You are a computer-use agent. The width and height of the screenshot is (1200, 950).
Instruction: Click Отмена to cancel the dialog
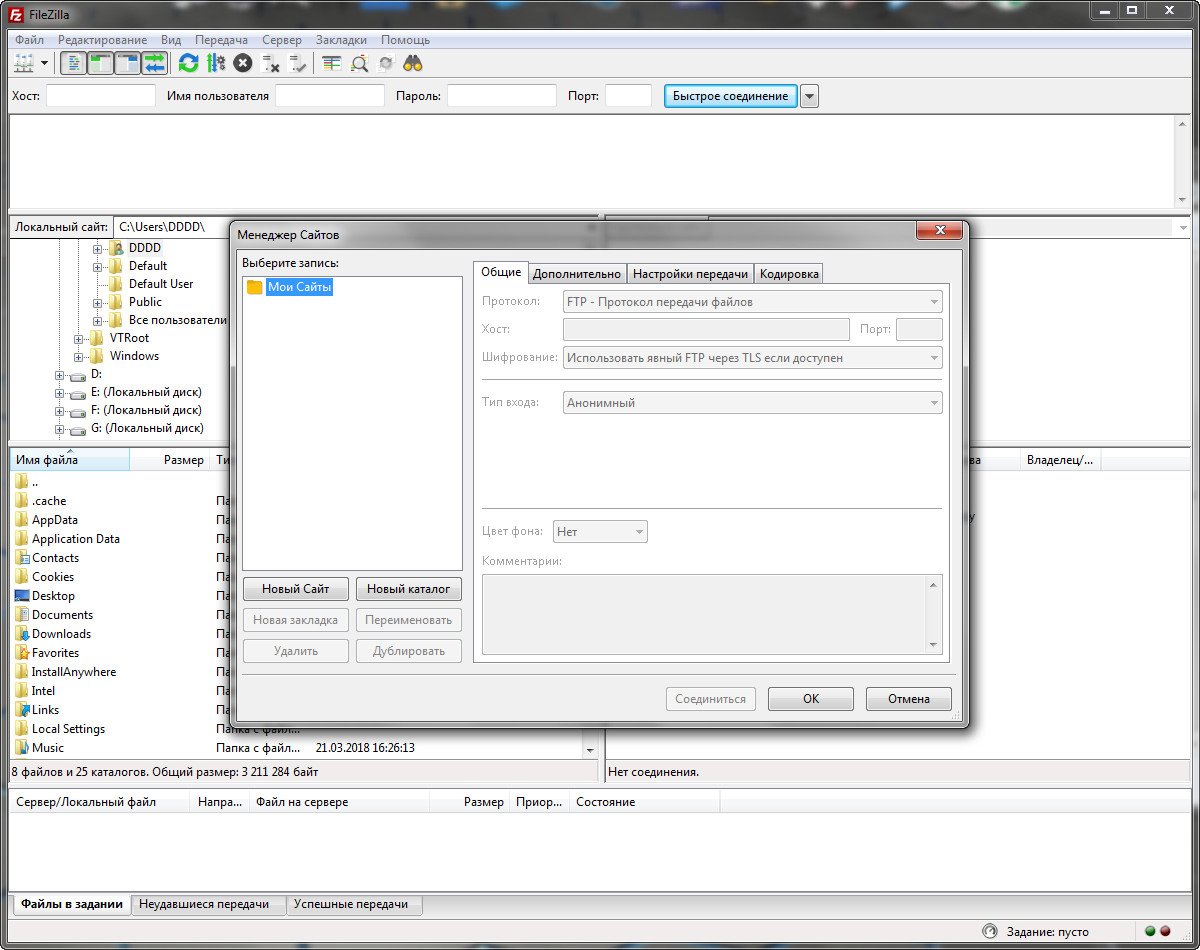pyautogui.click(x=909, y=699)
